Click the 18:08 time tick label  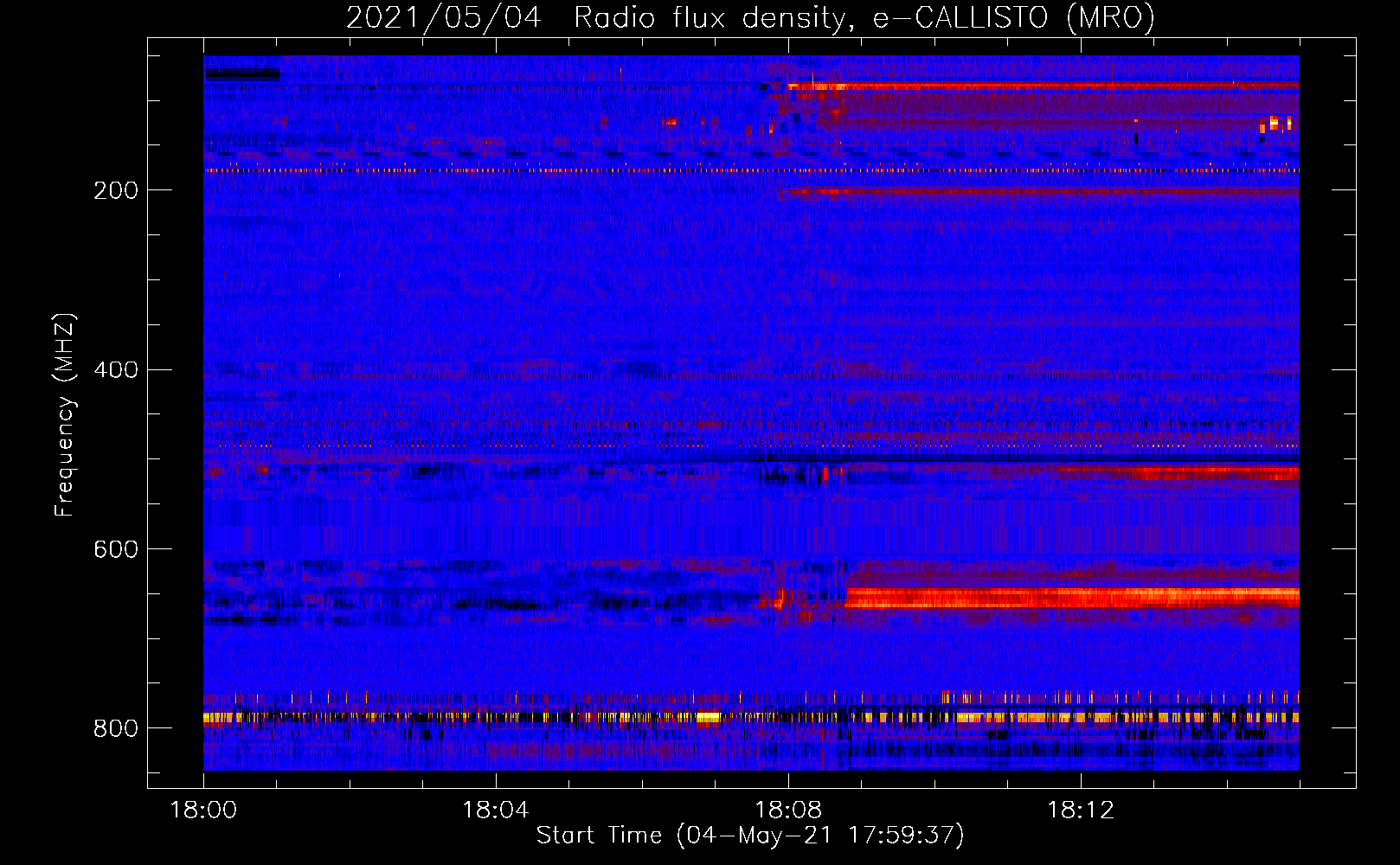coord(788,811)
